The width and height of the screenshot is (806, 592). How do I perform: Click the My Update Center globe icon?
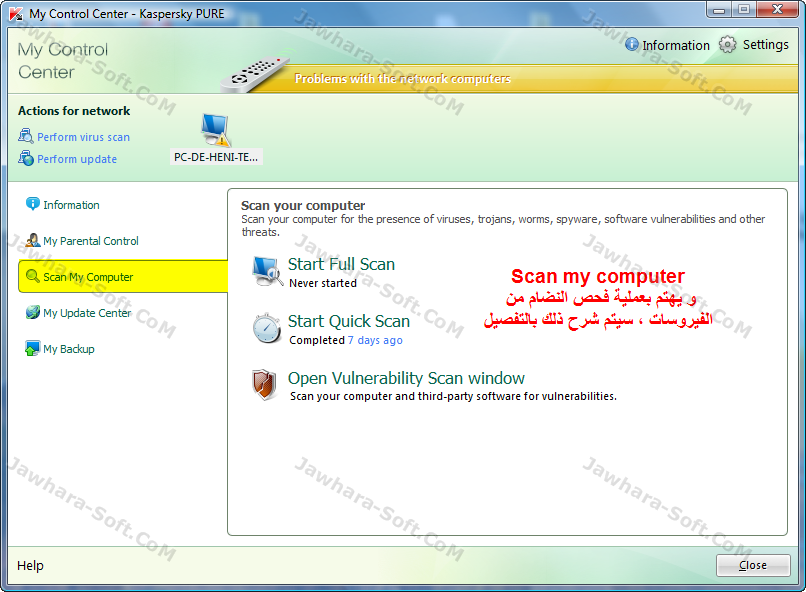pyautogui.click(x=32, y=312)
